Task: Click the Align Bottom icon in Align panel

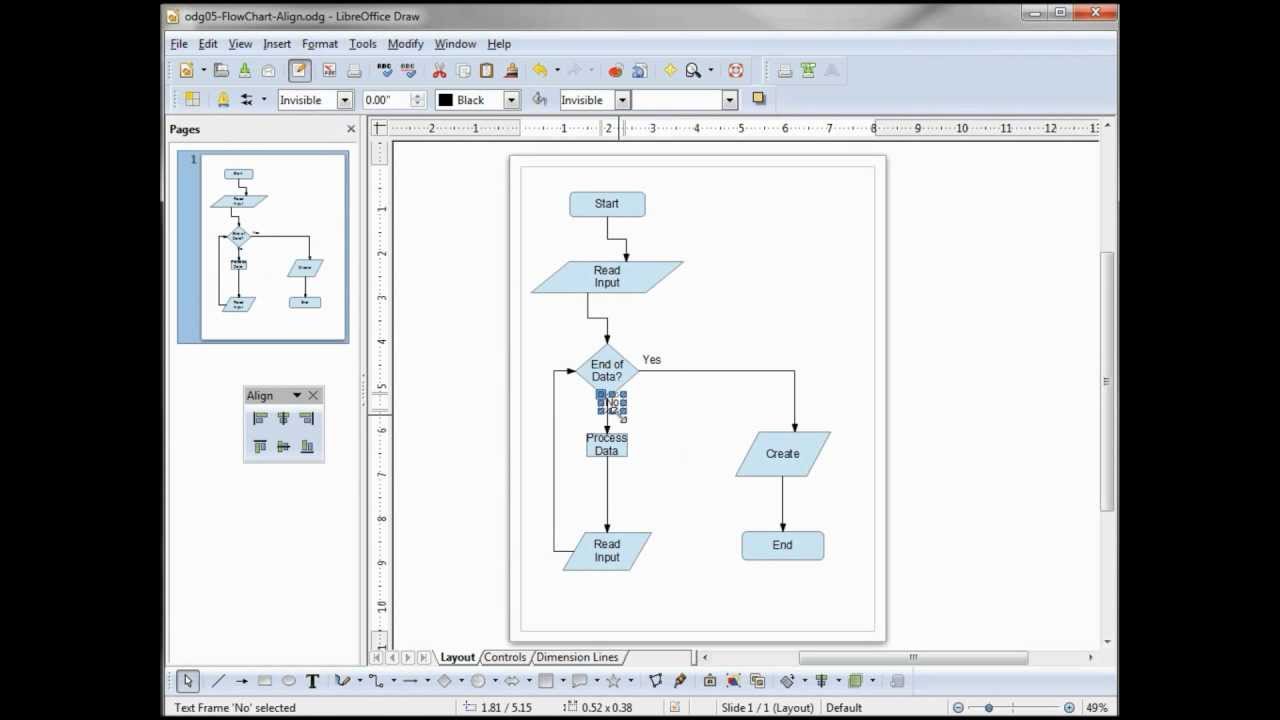Action: [x=307, y=446]
